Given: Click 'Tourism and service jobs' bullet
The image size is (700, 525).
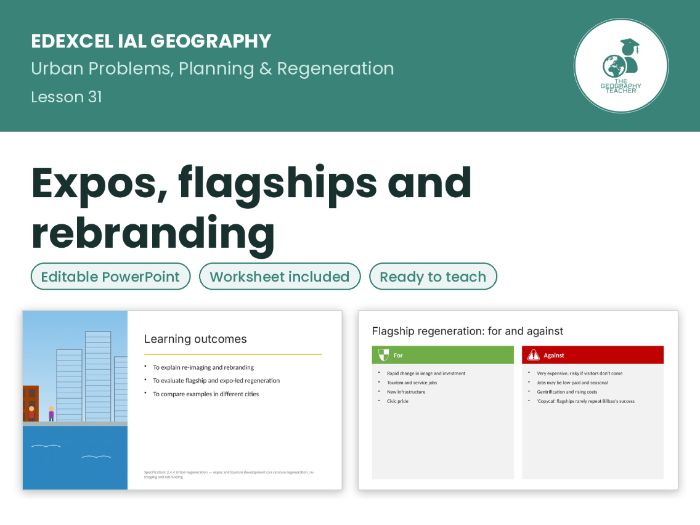Looking at the screenshot, I should pyautogui.click(x=412, y=383).
